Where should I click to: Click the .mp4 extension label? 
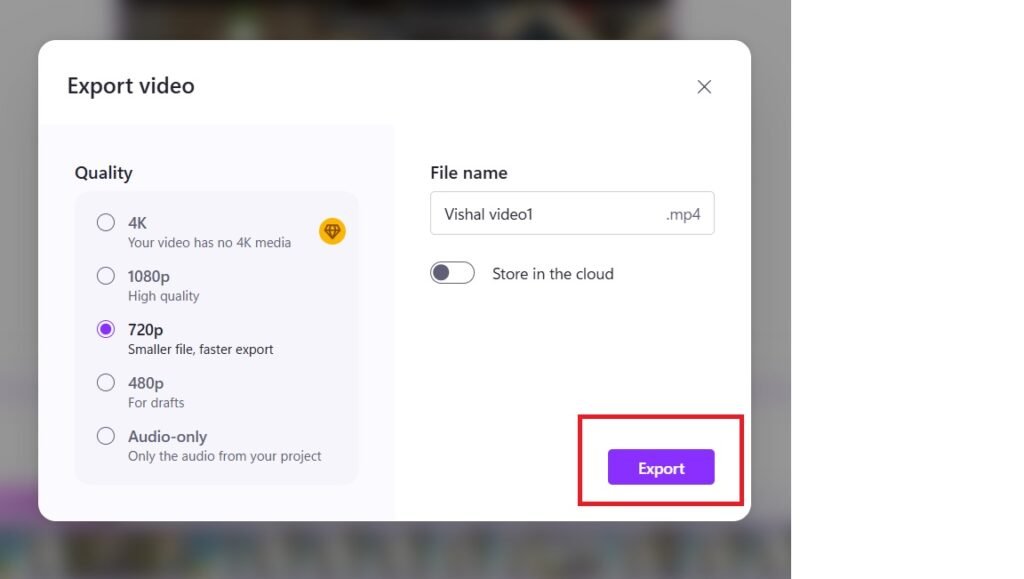[x=683, y=214]
